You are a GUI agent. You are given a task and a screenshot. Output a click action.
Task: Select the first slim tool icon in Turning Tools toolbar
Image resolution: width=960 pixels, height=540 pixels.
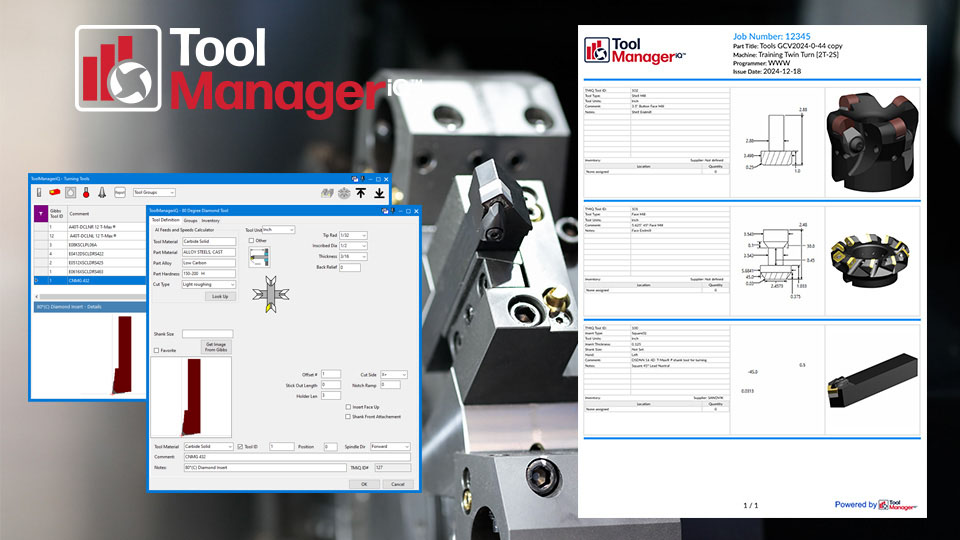[39, 192]
